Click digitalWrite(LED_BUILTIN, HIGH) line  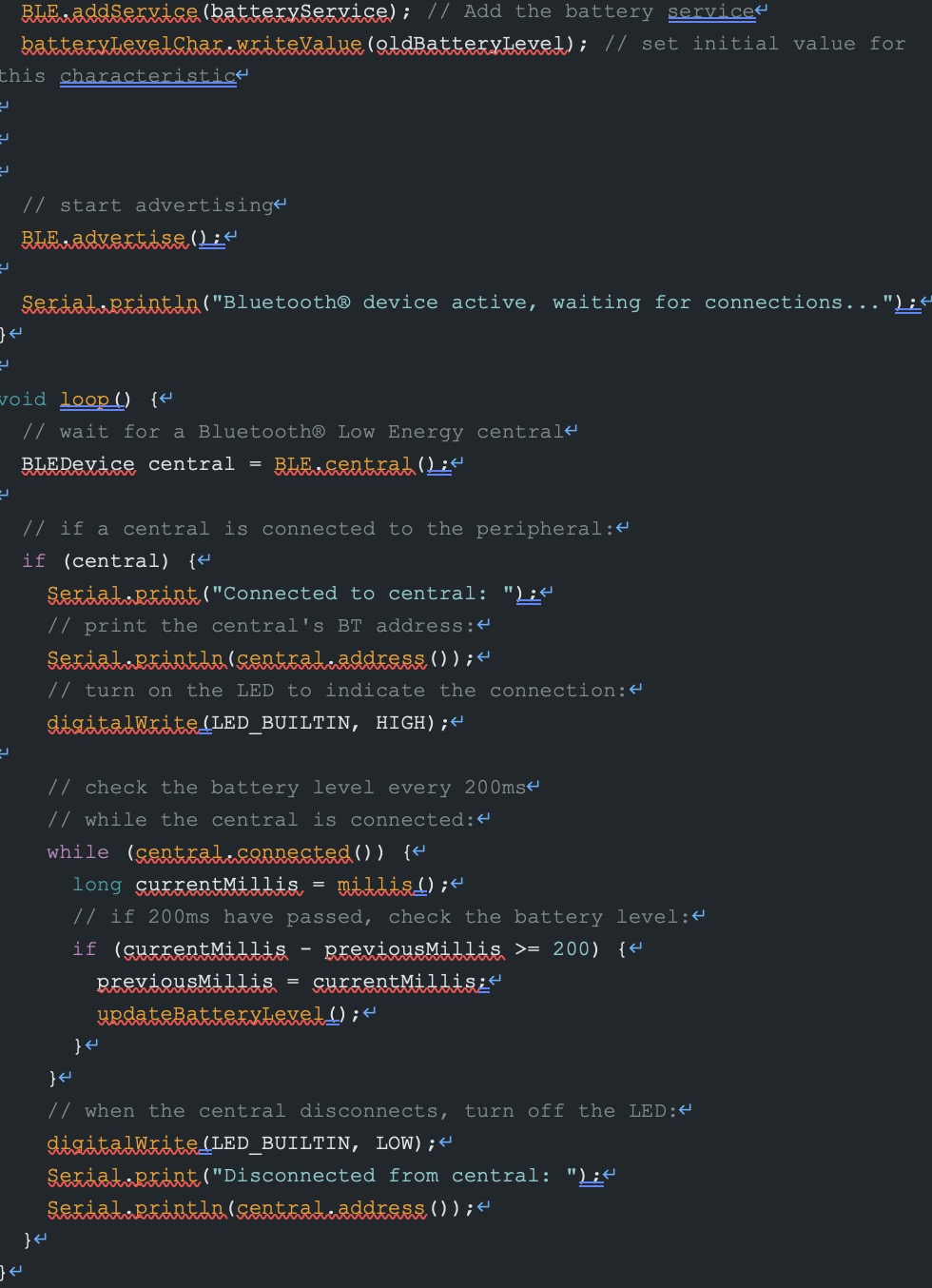(x=248, y=723)
